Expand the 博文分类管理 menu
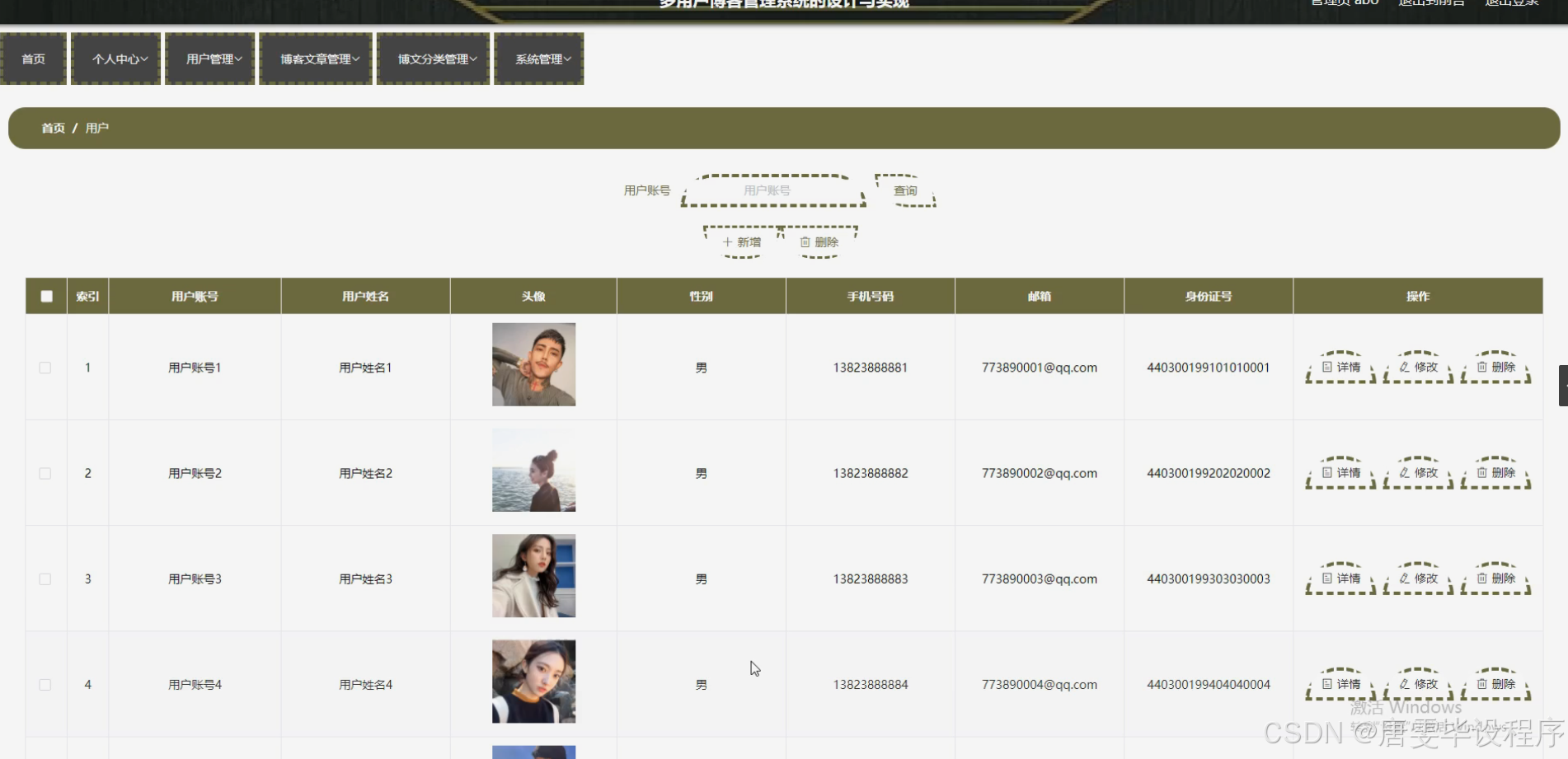1568x759 pixels. point(434,59)
